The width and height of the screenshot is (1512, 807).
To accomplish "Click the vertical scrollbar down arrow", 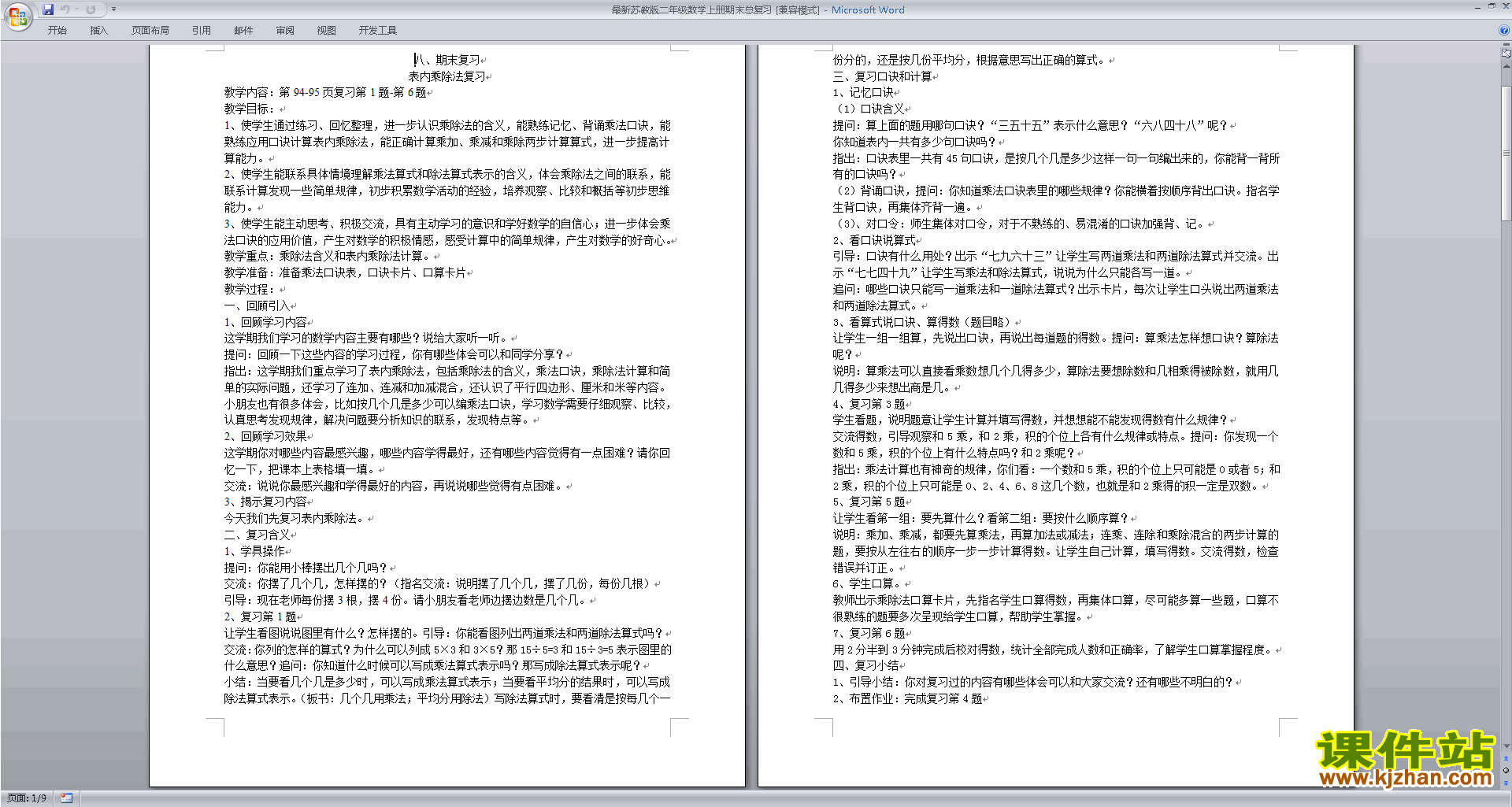I will [1506, 746].
